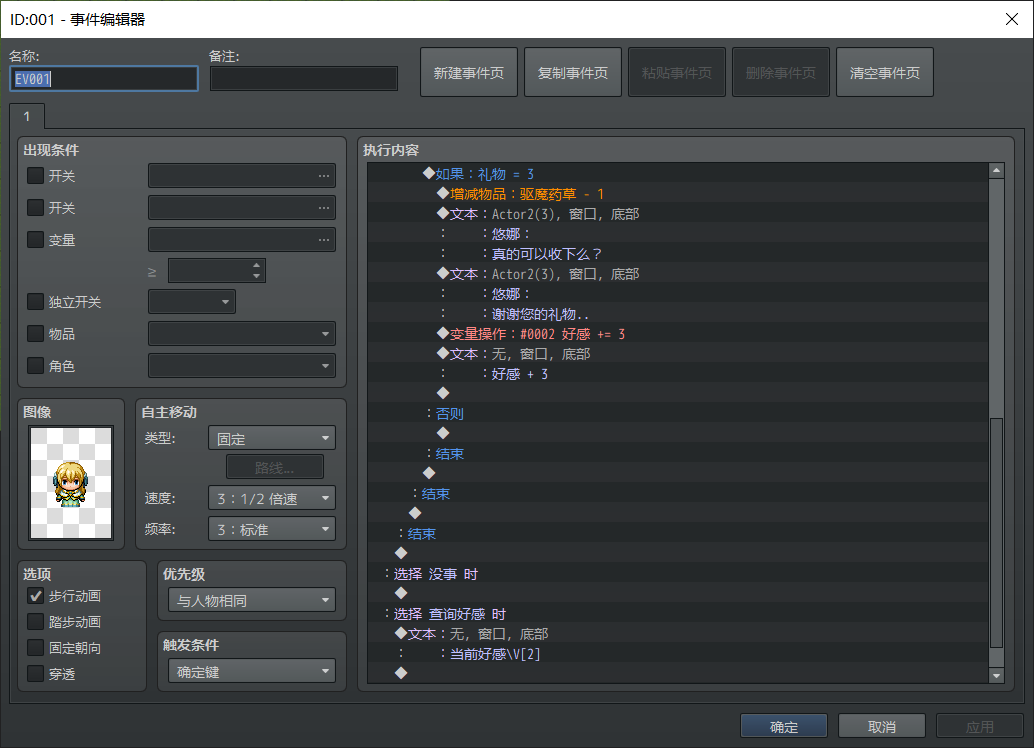Select the 如果：礼物 = 3 command line
The image size is (1034, 748).
point(678,173)
